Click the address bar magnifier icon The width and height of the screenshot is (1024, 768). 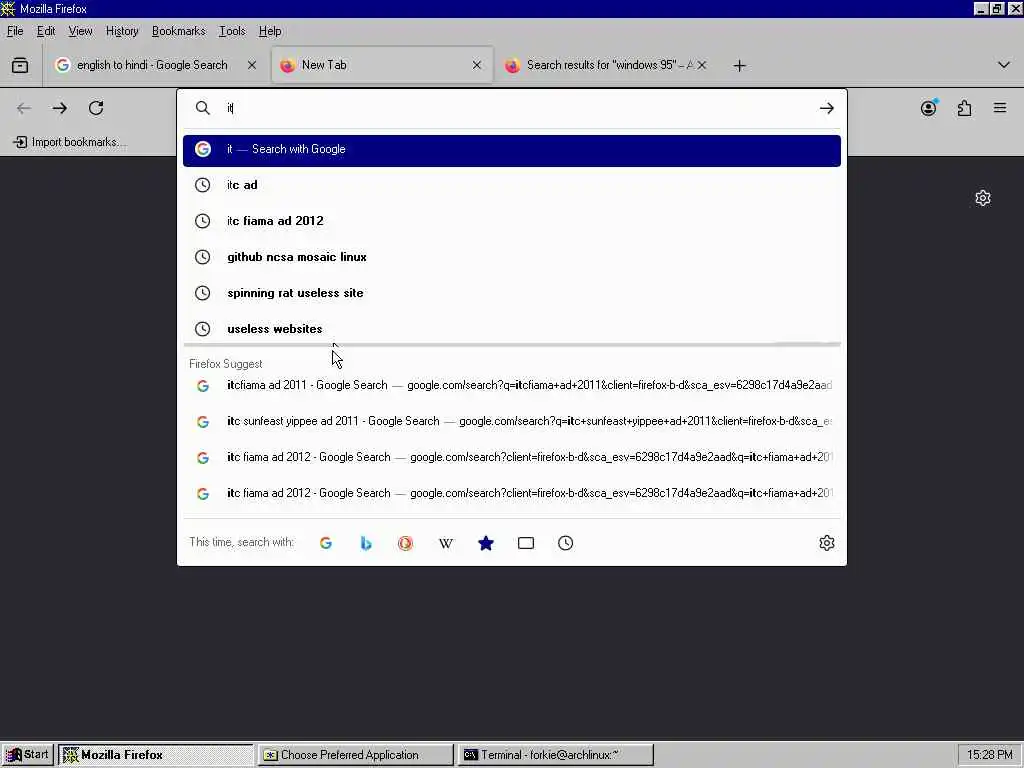[x=203, y=108]
